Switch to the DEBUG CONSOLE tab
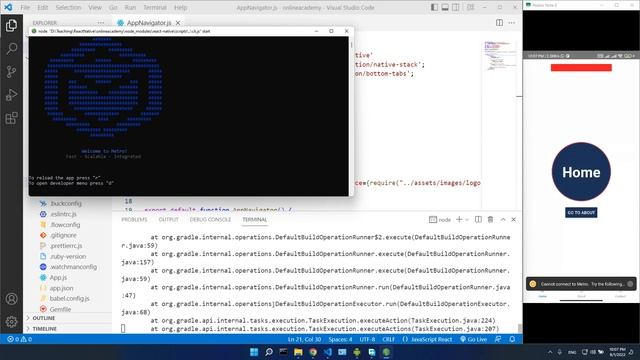The width and height of the screenshot is (640, 360). 210,220
